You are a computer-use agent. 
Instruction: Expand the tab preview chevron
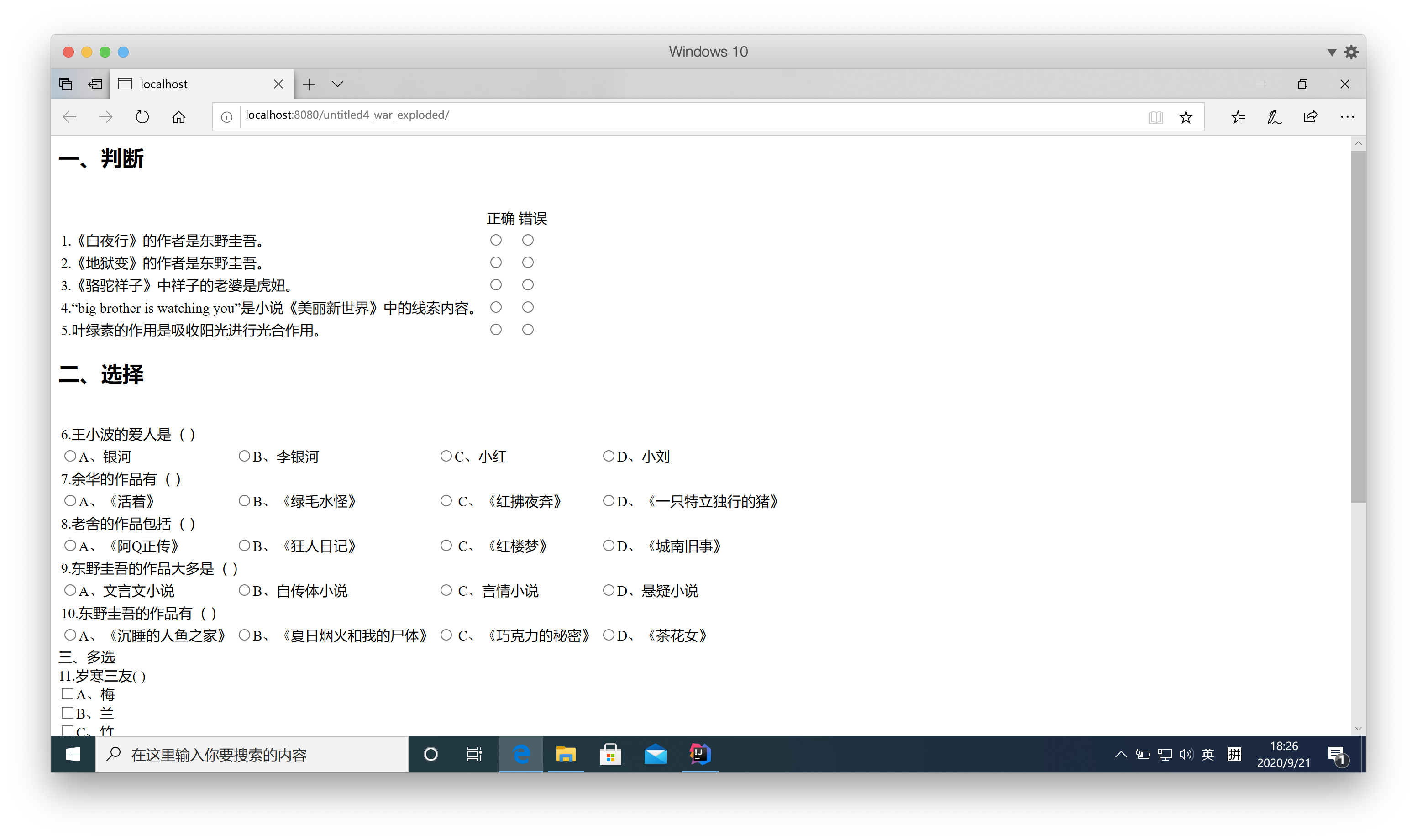tap(338, 84)
